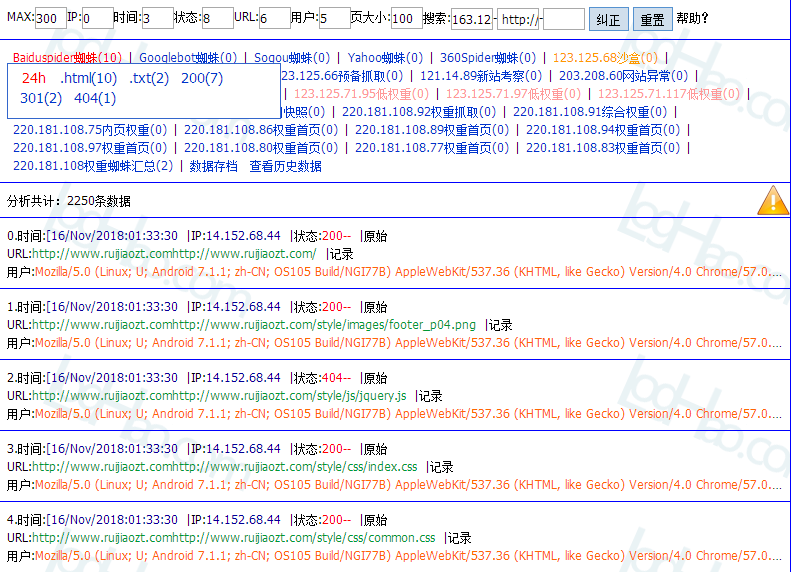Choose .html(10) in the popup
Viewport: 794px width, 572px height.
coord(88,78)
